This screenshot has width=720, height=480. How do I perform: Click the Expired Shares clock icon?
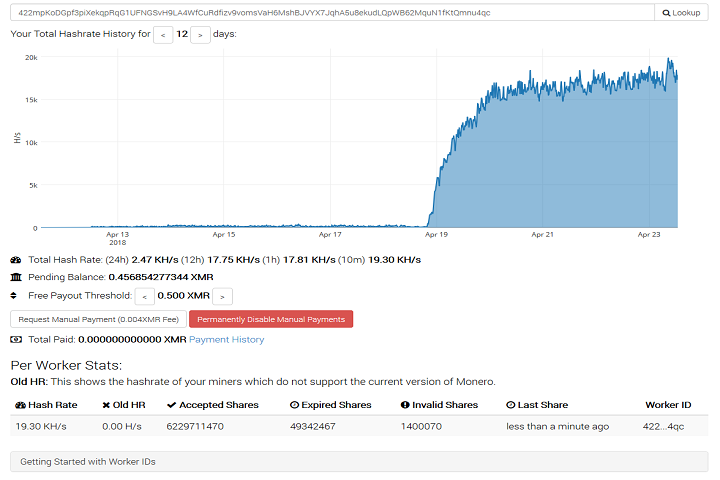point(294,405)
